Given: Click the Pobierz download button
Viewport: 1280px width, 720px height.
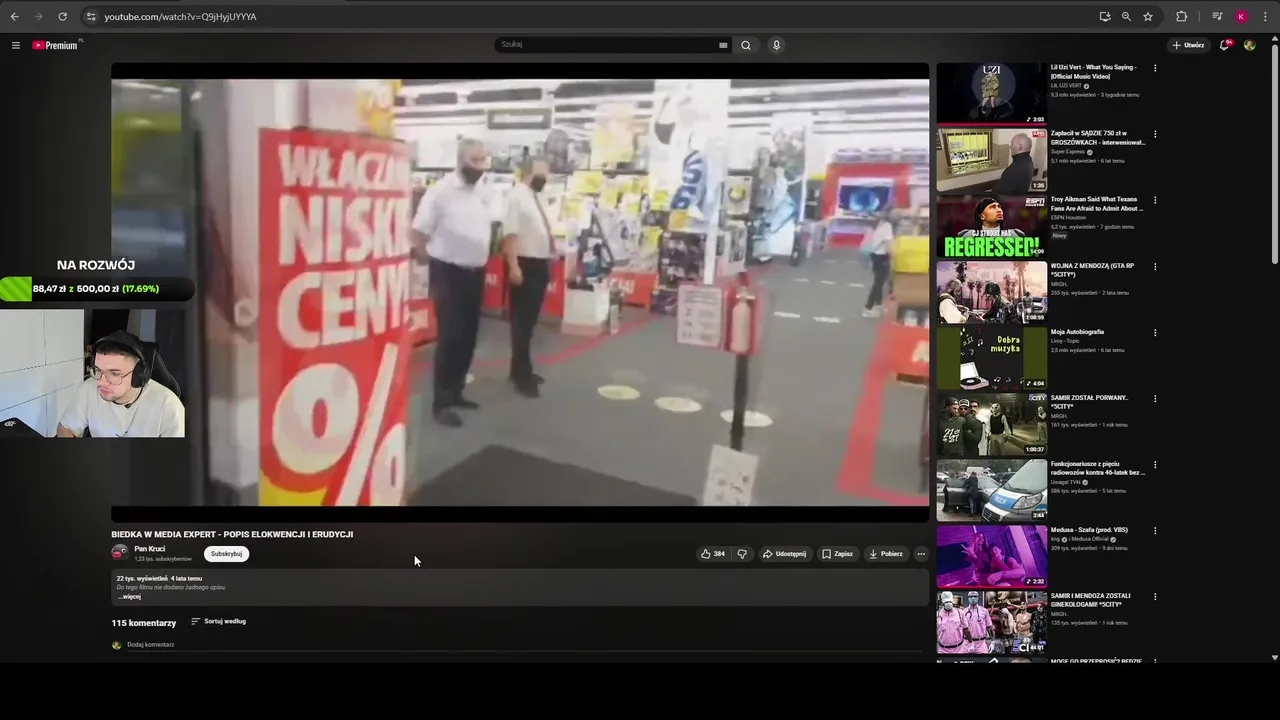Looking at the screenshot, I should click(886, 554).
